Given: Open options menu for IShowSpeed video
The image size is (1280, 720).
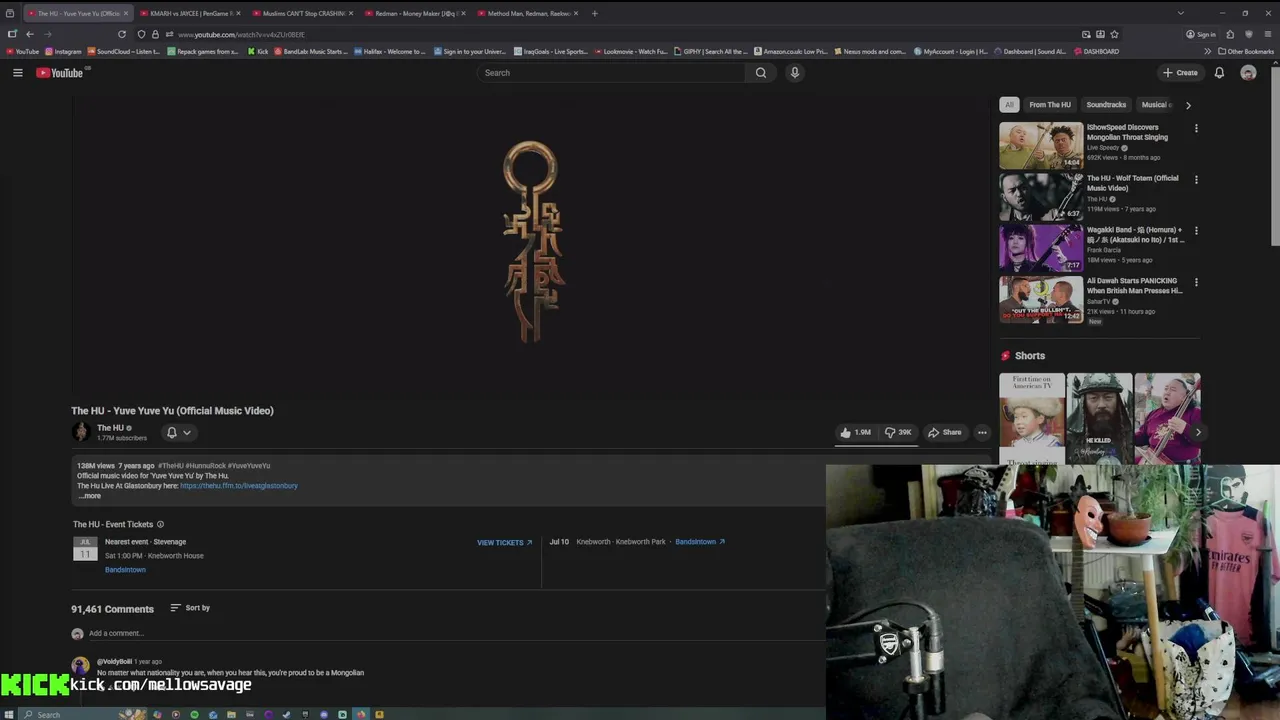Looking at the screenshot, I should point(1196,128).
